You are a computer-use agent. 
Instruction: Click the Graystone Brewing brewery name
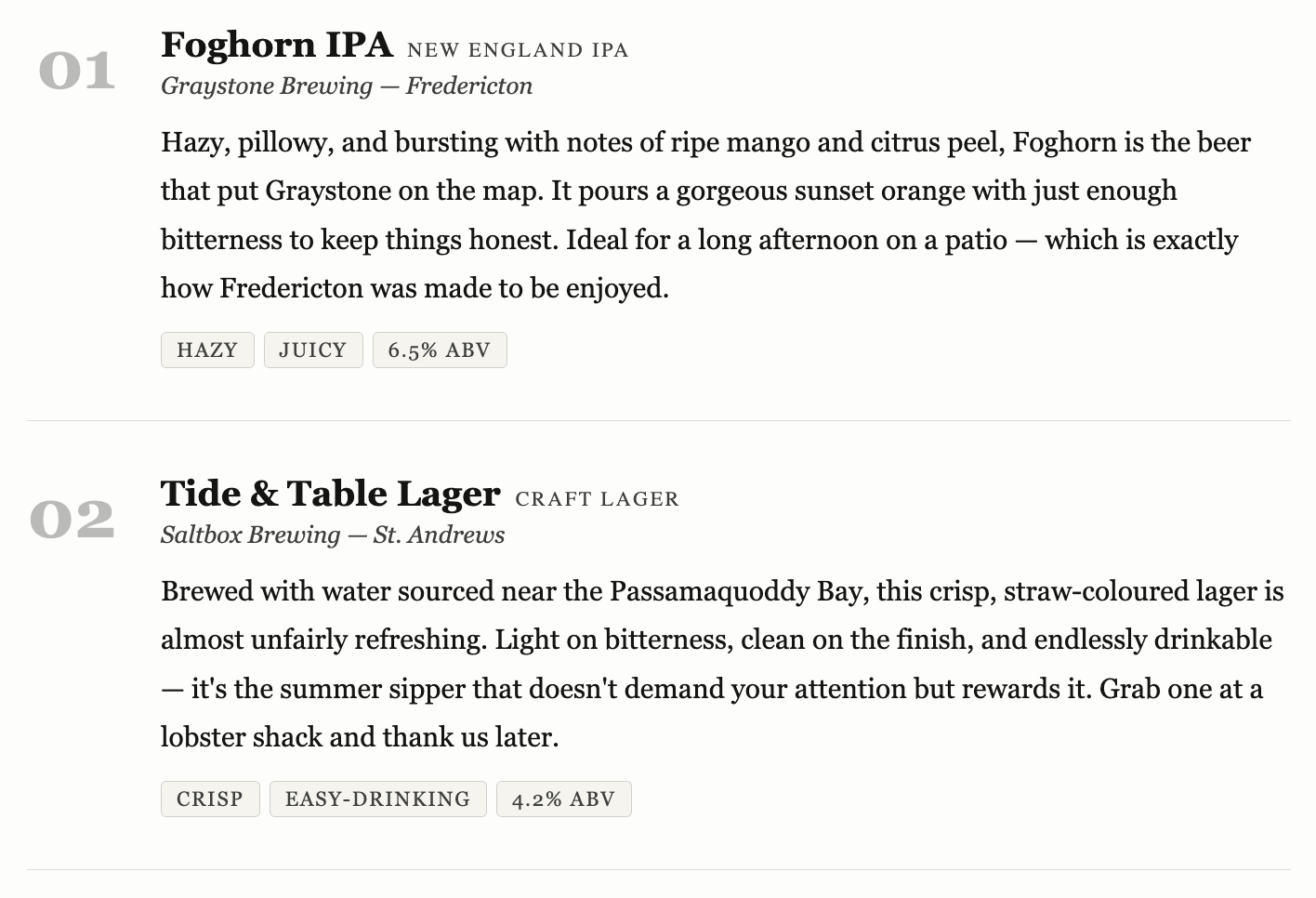(x=267, y=86)
